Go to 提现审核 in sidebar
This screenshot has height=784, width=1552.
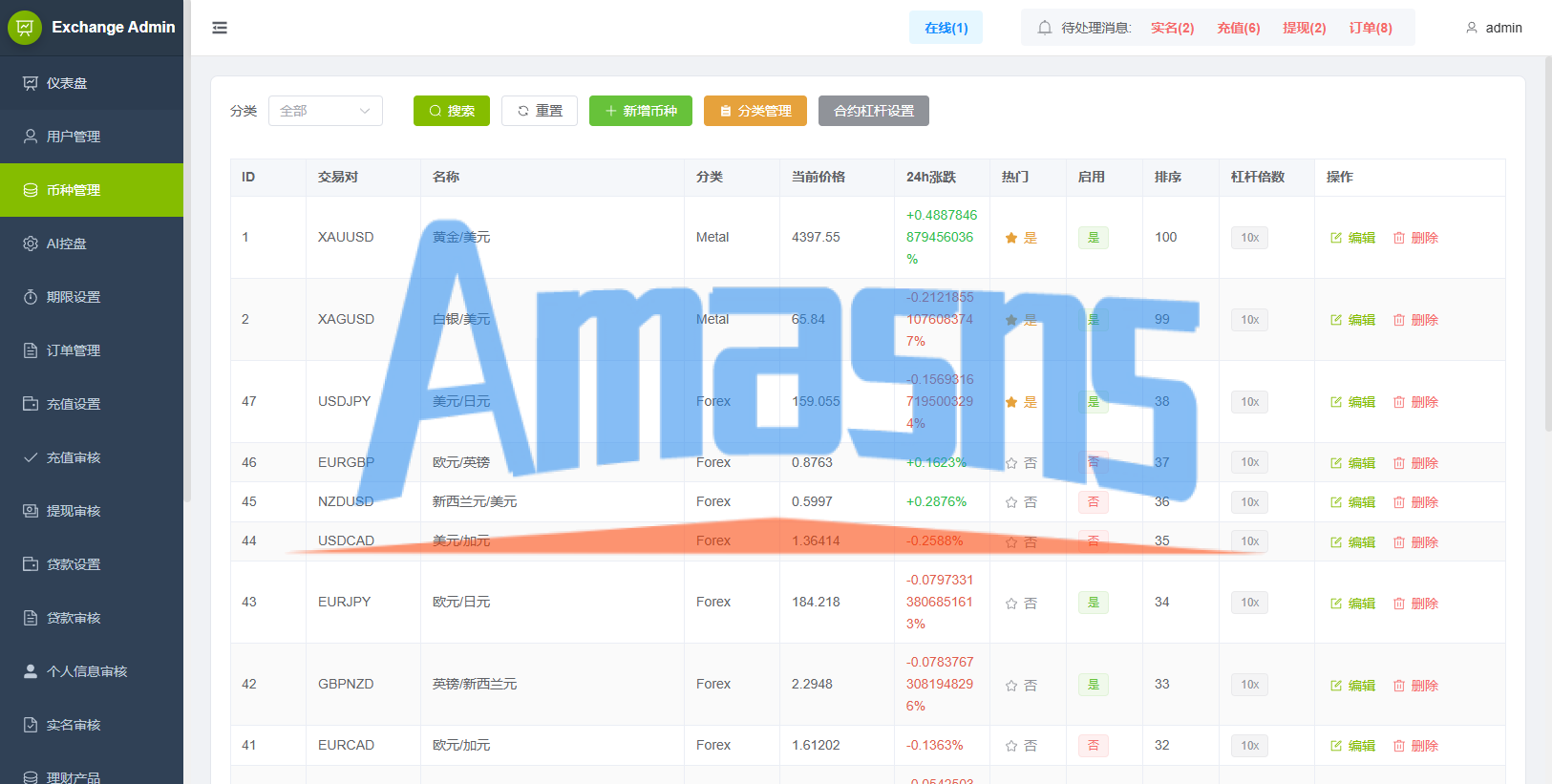tap(92, 511)
